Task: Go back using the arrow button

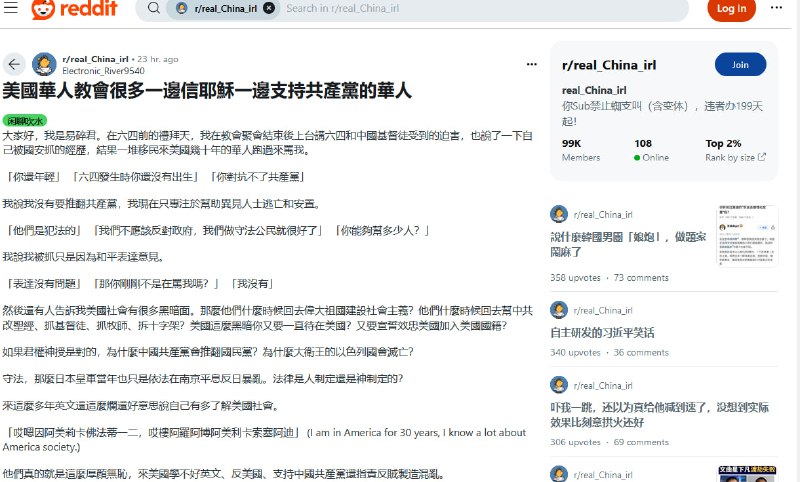Action: point(14,64)
